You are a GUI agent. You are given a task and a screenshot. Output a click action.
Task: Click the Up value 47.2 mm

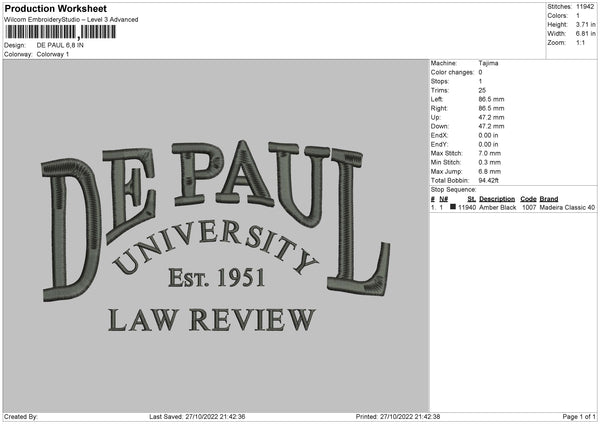point(491,117)
